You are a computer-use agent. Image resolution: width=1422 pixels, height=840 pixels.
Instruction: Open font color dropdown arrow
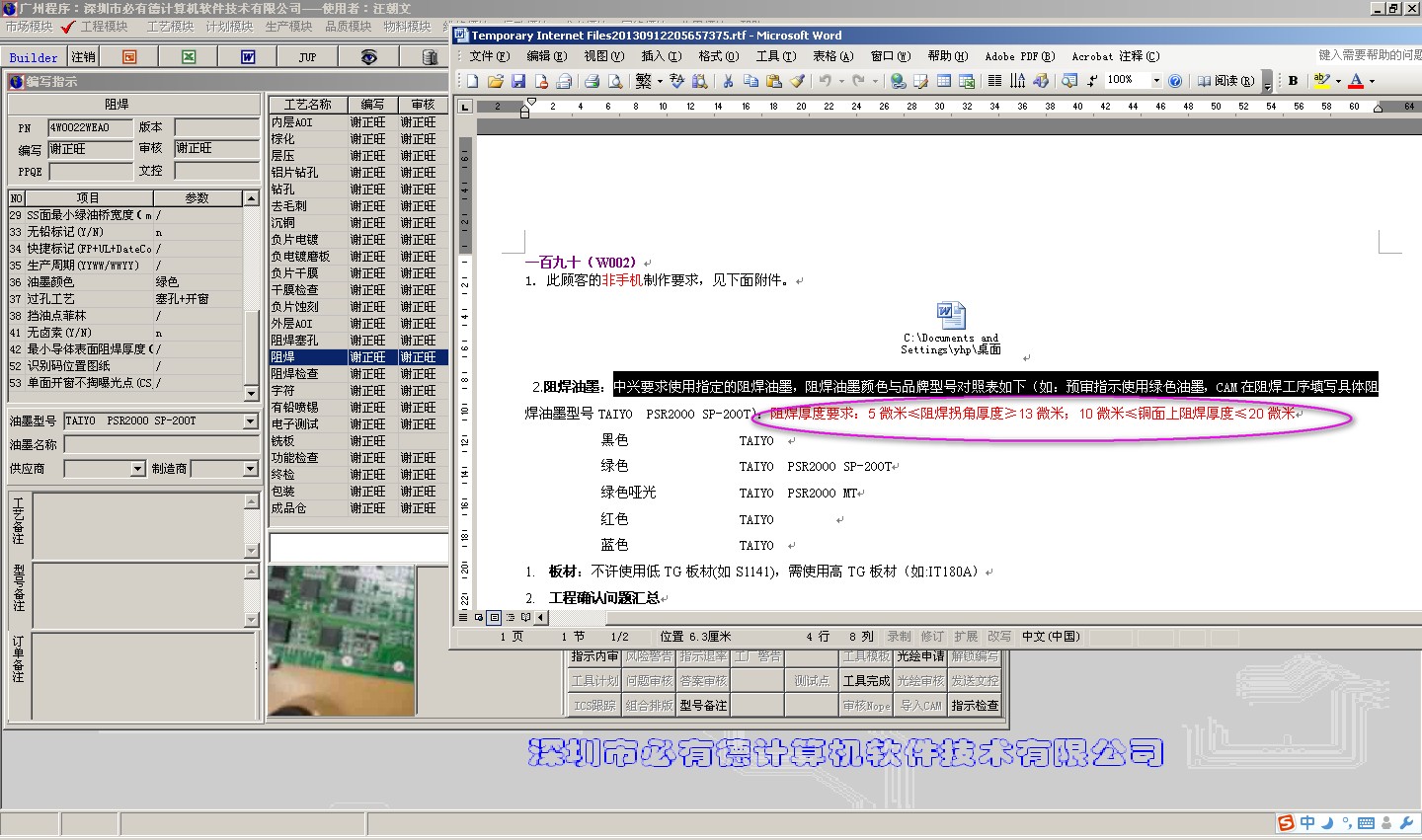[x=1372, y=81]
